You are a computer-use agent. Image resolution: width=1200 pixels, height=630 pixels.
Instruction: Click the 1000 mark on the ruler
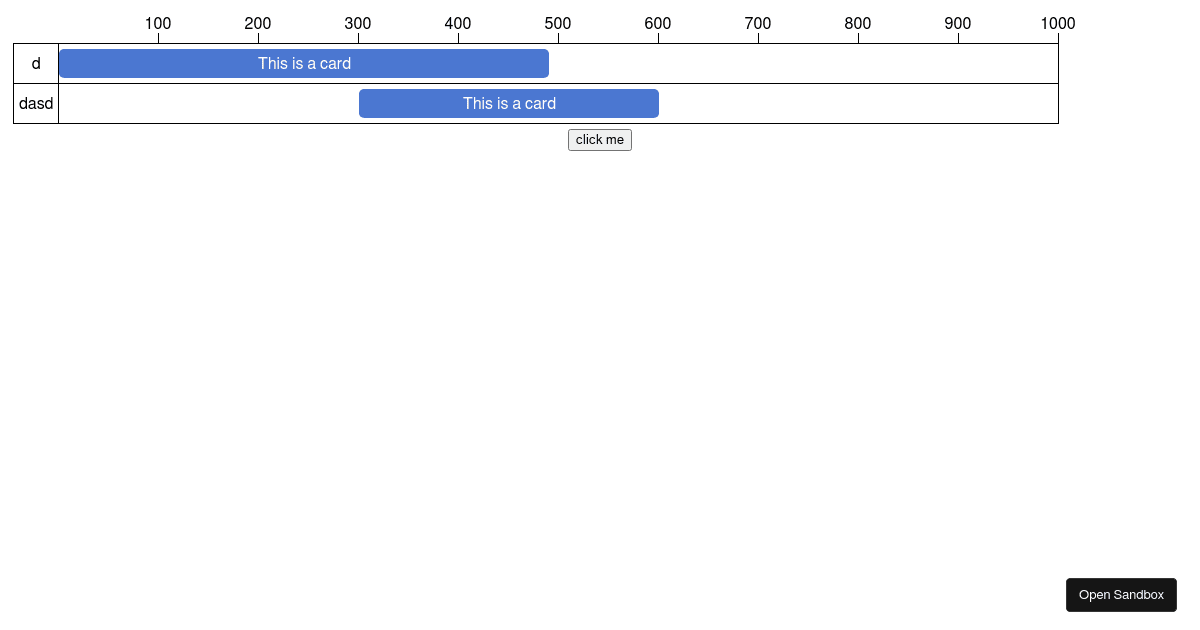[x=1058, y=23]
